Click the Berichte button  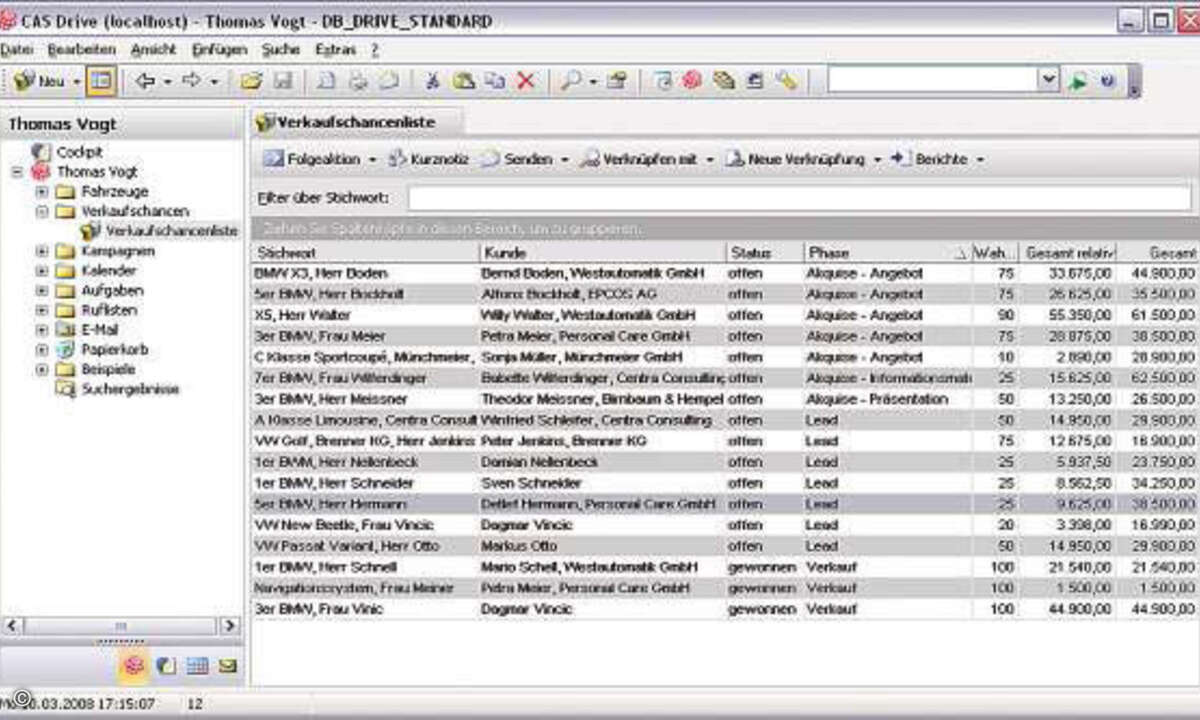(x=937, y=159)
